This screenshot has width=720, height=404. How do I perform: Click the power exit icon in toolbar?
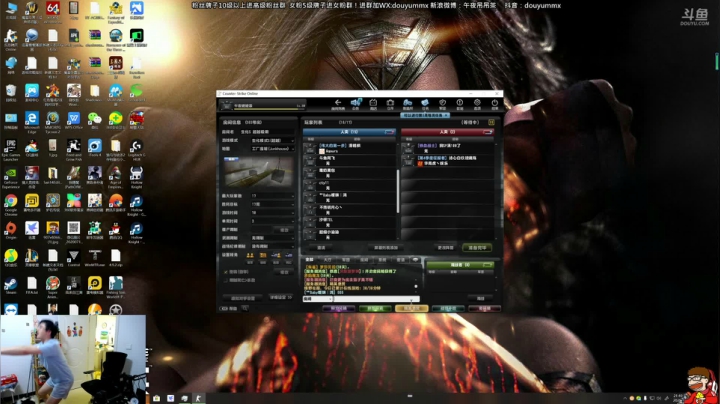pos(495,103)
